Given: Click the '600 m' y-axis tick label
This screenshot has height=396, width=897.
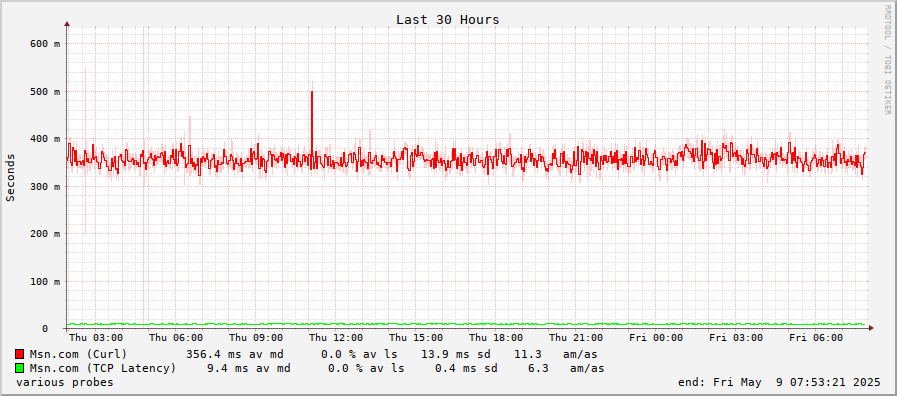Looking at the screenshot, I should 45,43.
